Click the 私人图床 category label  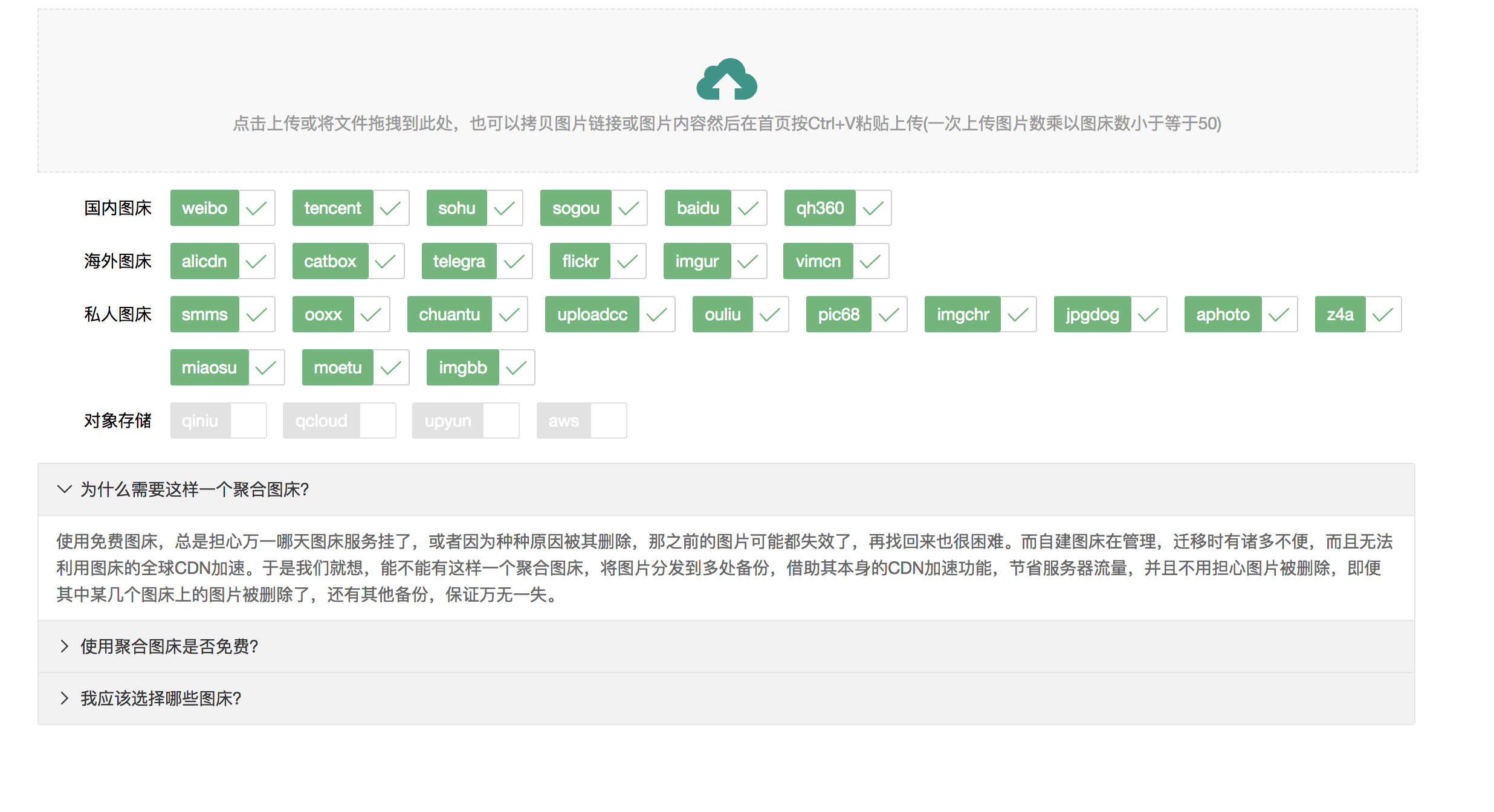[117, 314]
